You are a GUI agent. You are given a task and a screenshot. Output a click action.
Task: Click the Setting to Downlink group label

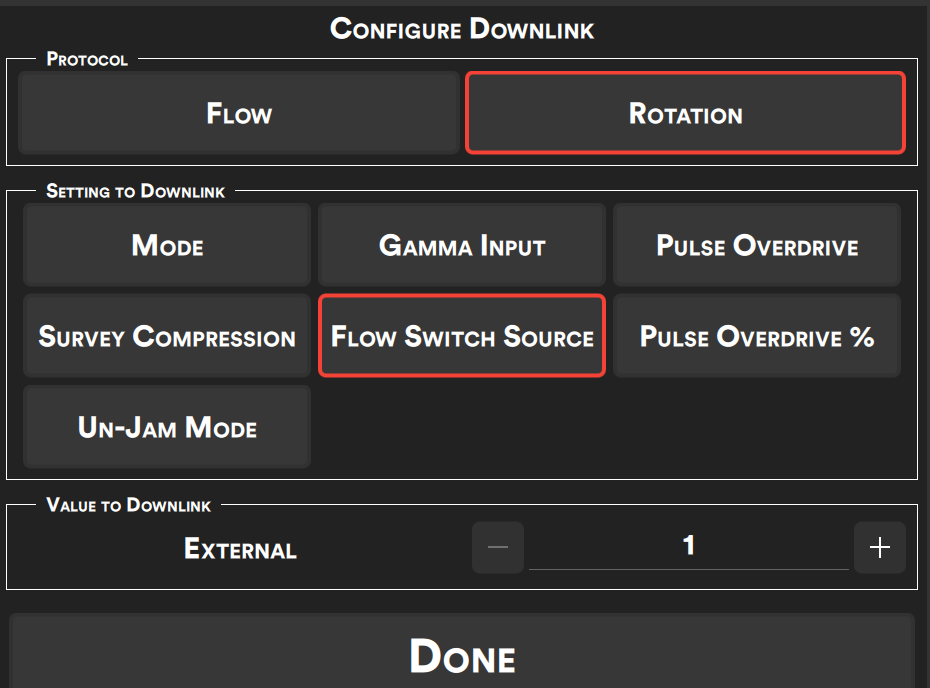(136, 191)
